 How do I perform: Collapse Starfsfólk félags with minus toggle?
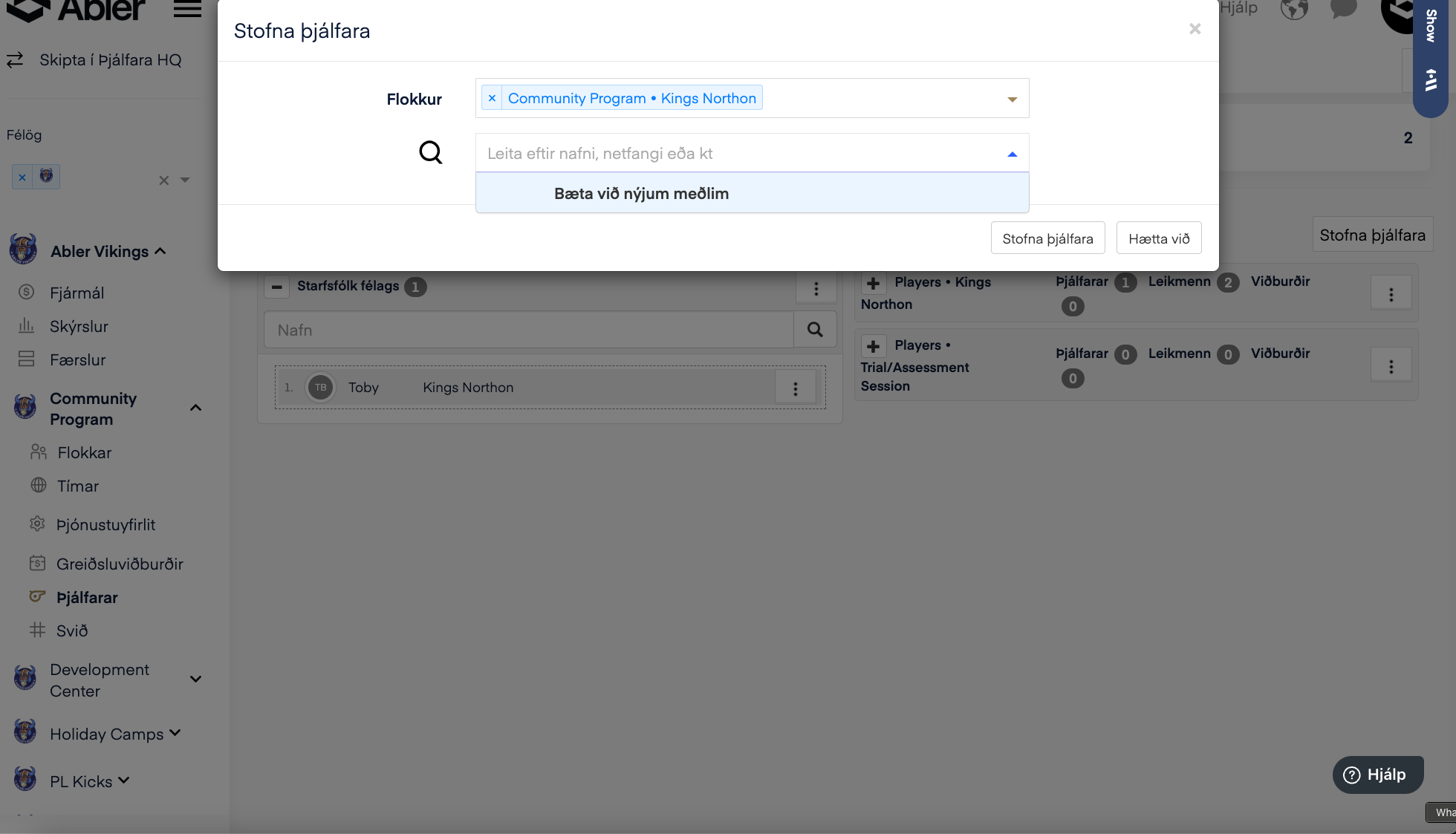coord(277,287)
